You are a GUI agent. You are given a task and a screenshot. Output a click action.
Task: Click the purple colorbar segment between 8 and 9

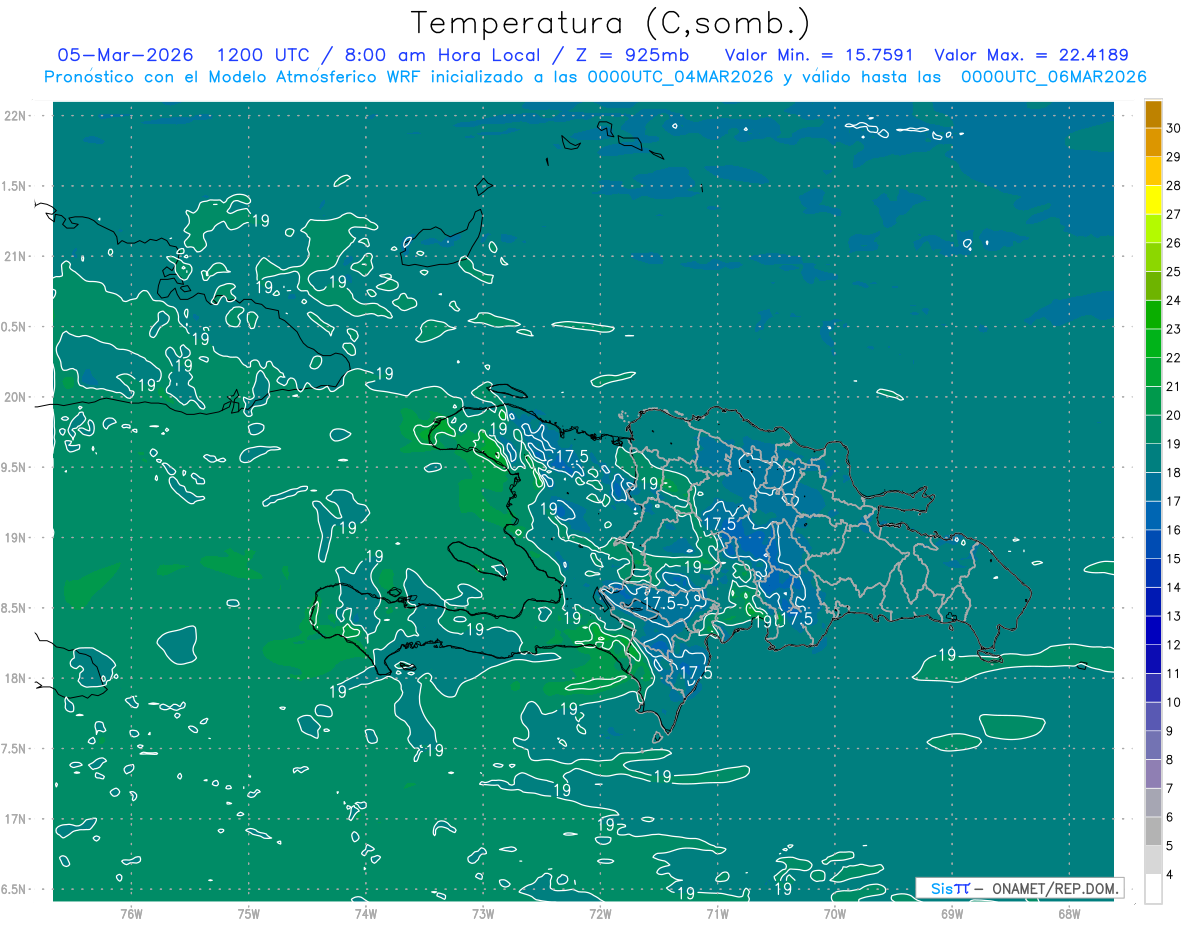[x=1154, y=745]
